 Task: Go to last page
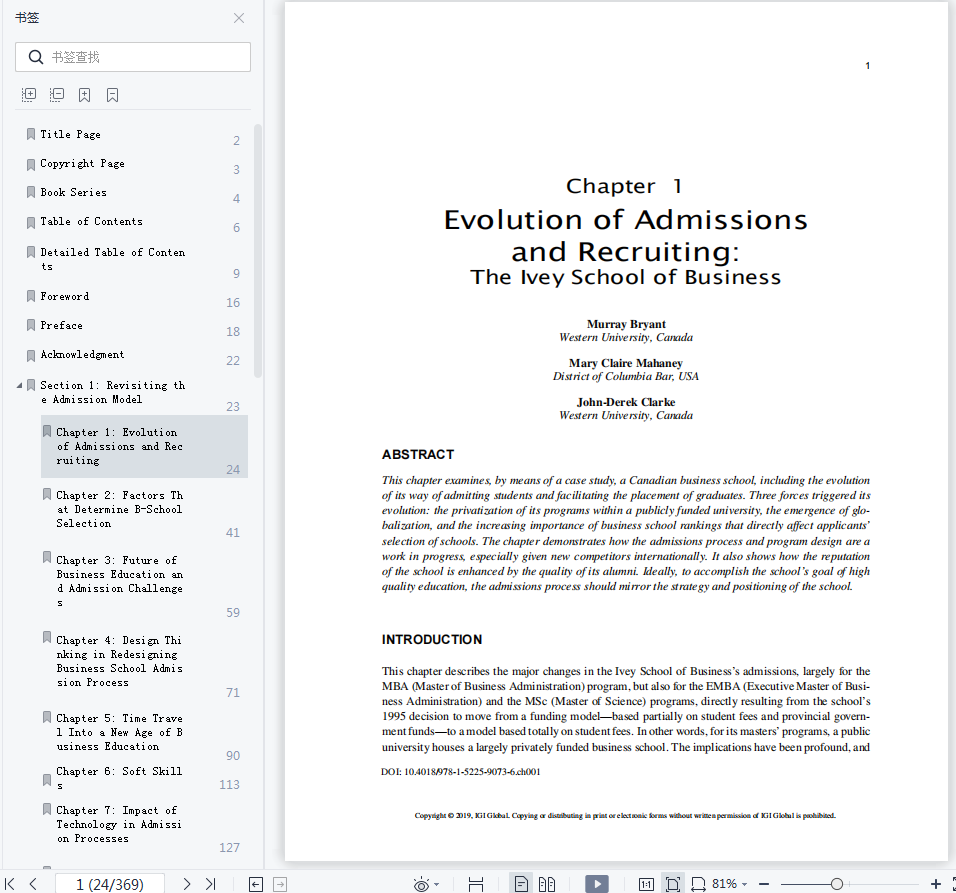[211, 884]
